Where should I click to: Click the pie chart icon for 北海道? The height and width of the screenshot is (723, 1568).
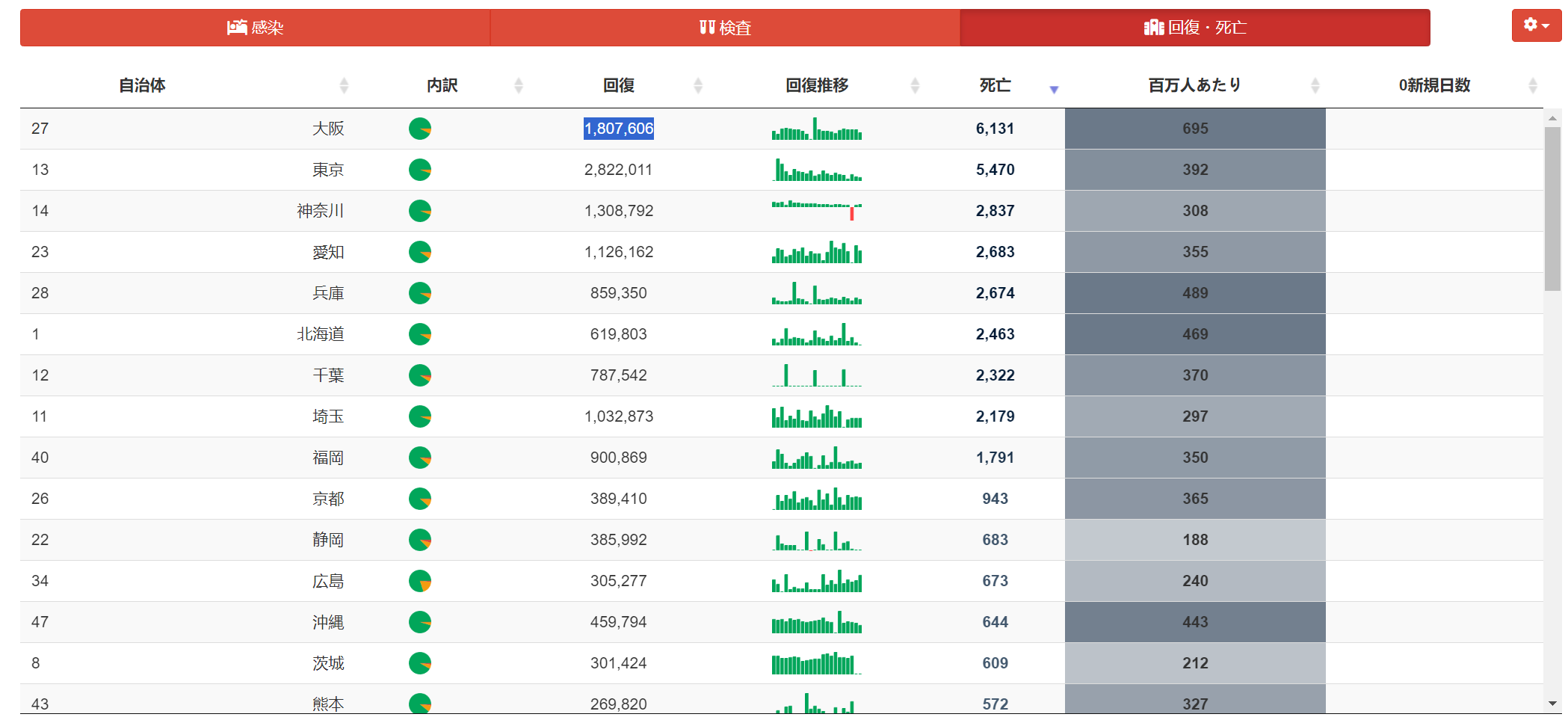pos(420,334)
